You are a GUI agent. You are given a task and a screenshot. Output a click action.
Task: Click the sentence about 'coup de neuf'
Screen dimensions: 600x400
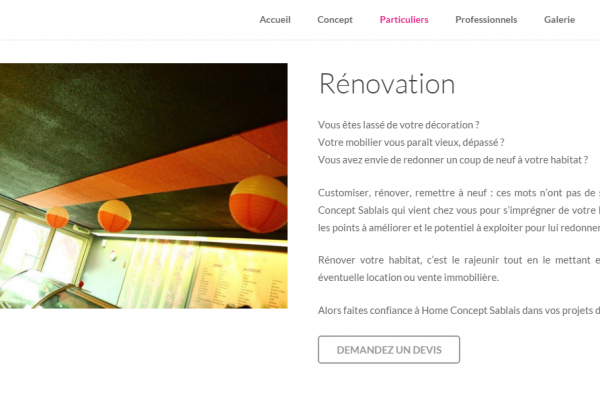point(453,160)
